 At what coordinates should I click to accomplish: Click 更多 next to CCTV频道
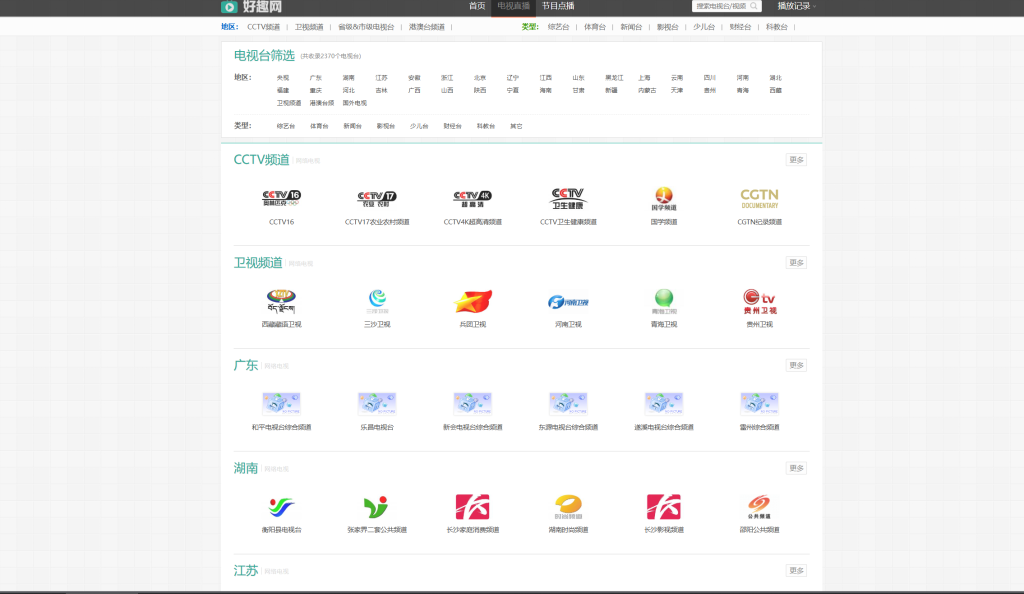(x=794, y=158)
